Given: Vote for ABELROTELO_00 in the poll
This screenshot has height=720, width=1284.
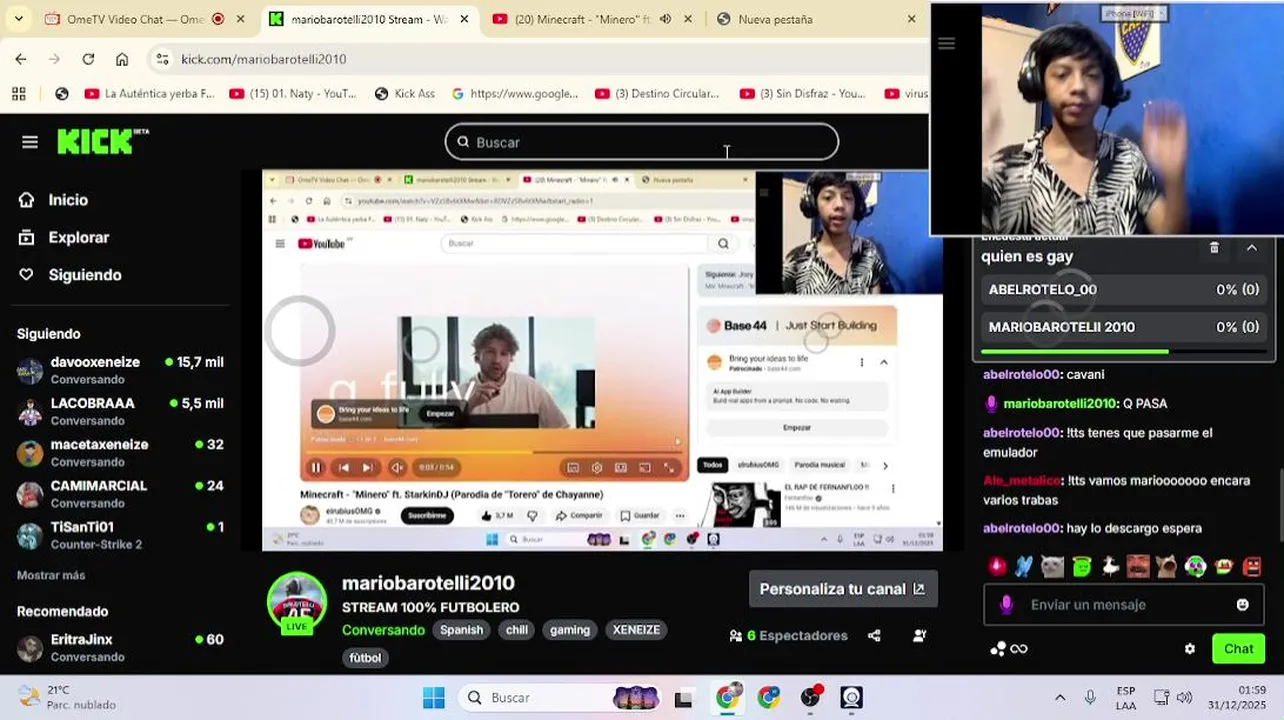Looking at the screenshot, I should pyautogui.click(x=1124, y=290).
